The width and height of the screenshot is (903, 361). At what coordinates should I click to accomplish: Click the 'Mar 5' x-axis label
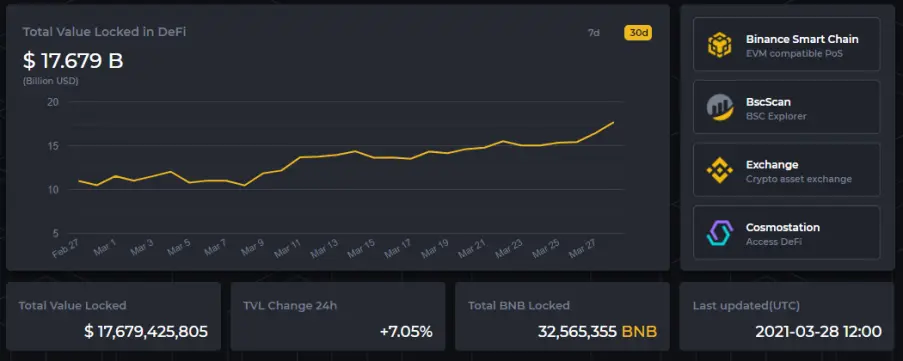tap(178, 247)
